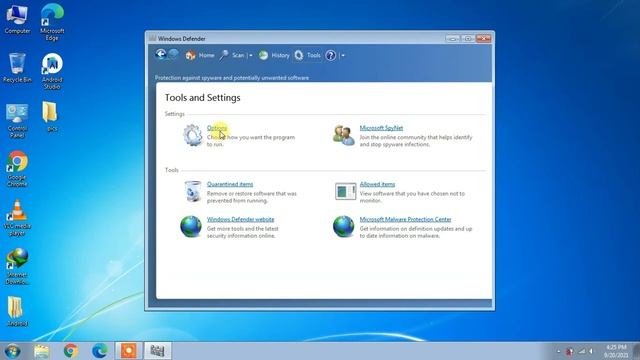This screenshot has width=640, height=360.
Task: Open Microsoft Edge from the taskbar
Action: (100, 351)
